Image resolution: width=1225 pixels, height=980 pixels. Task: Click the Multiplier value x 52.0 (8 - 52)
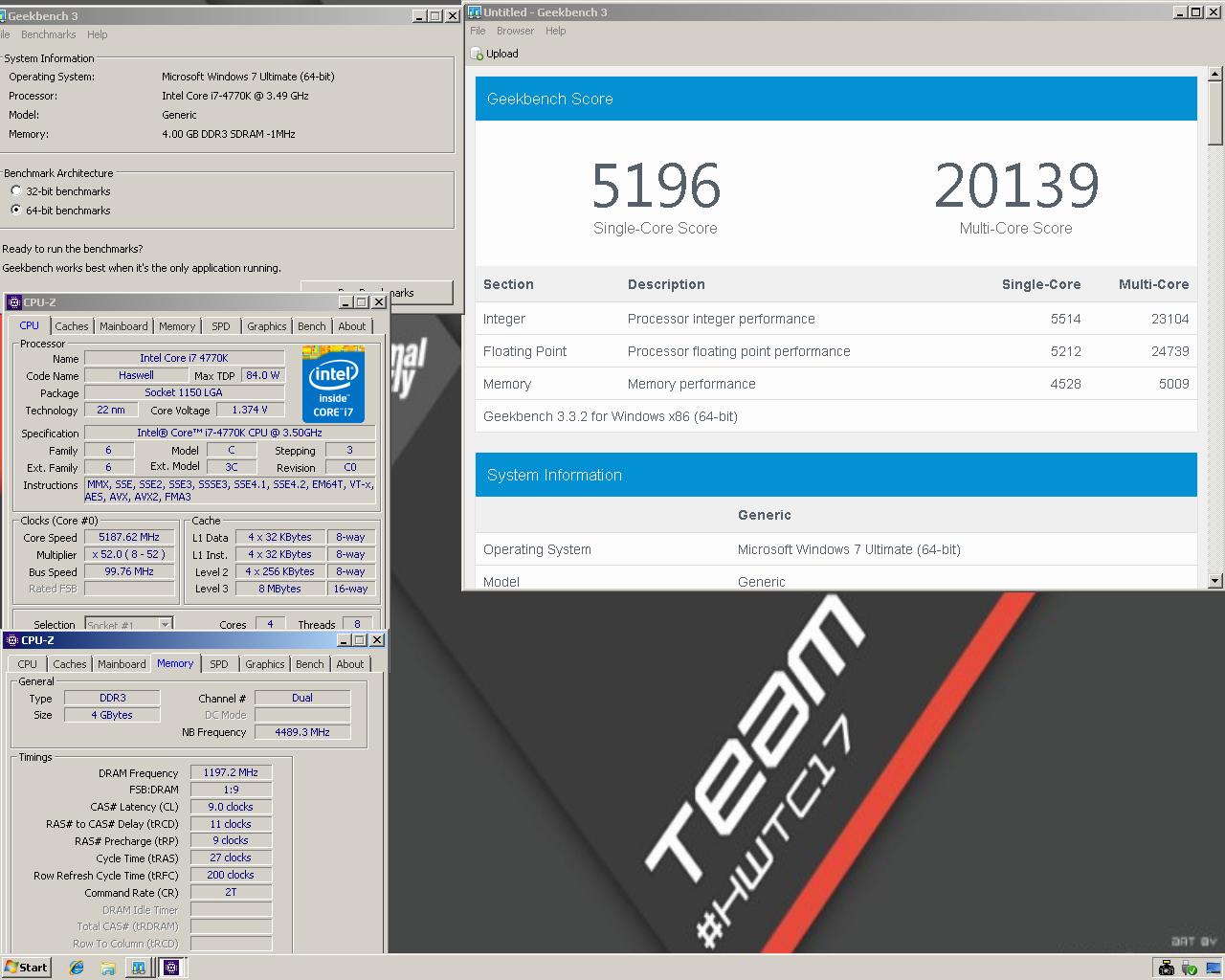[x=129, y=554]
